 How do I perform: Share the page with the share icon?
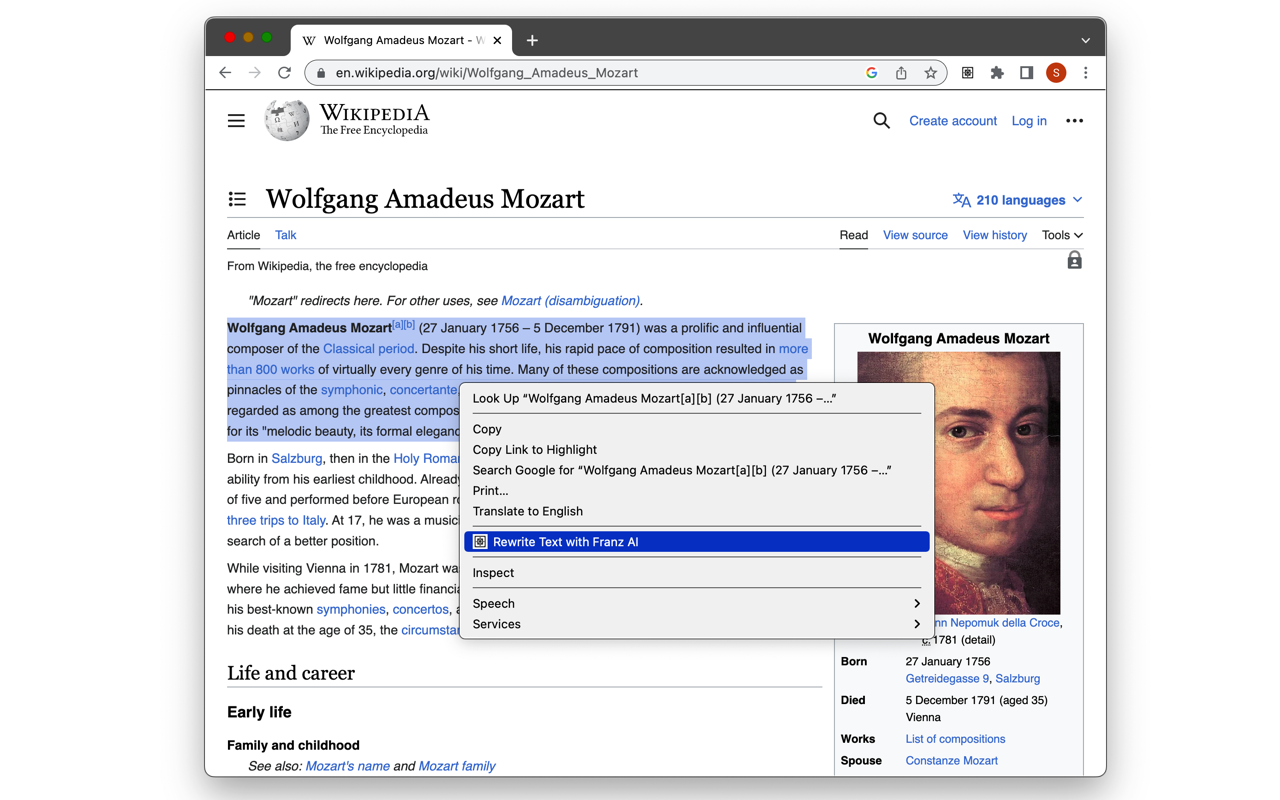point(901,73)
